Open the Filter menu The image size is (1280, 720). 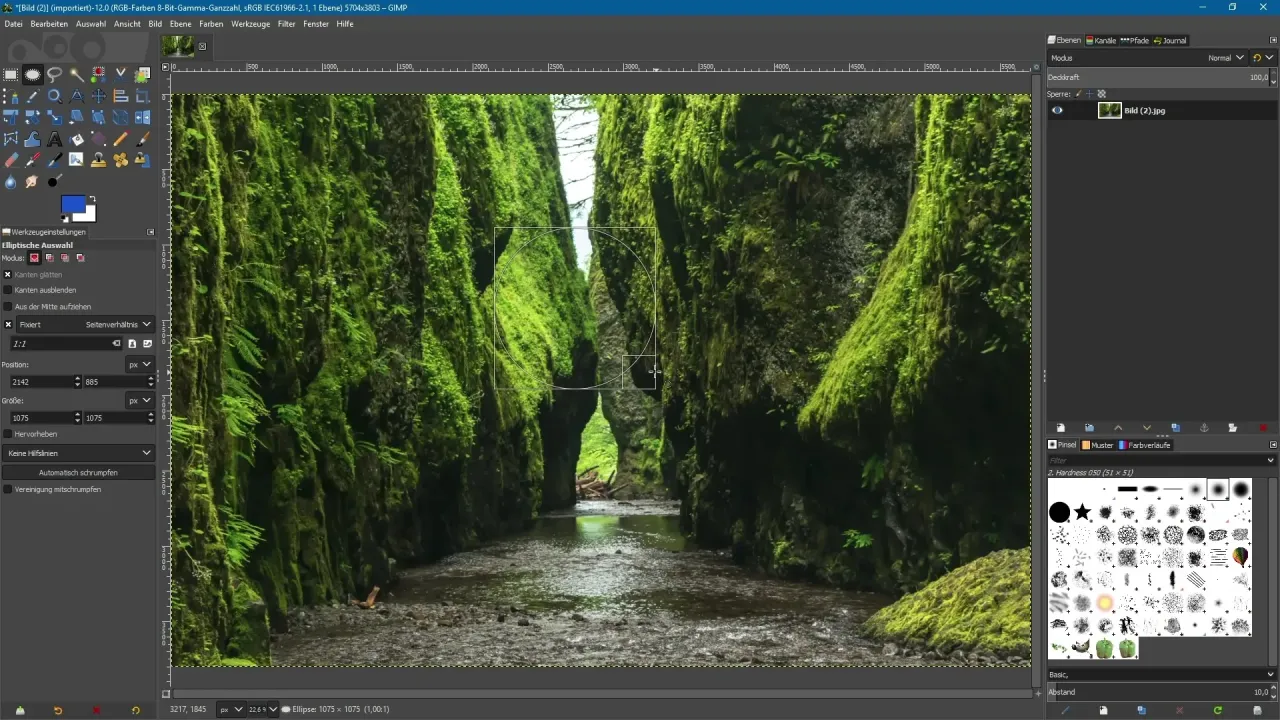tap(286, 23)
